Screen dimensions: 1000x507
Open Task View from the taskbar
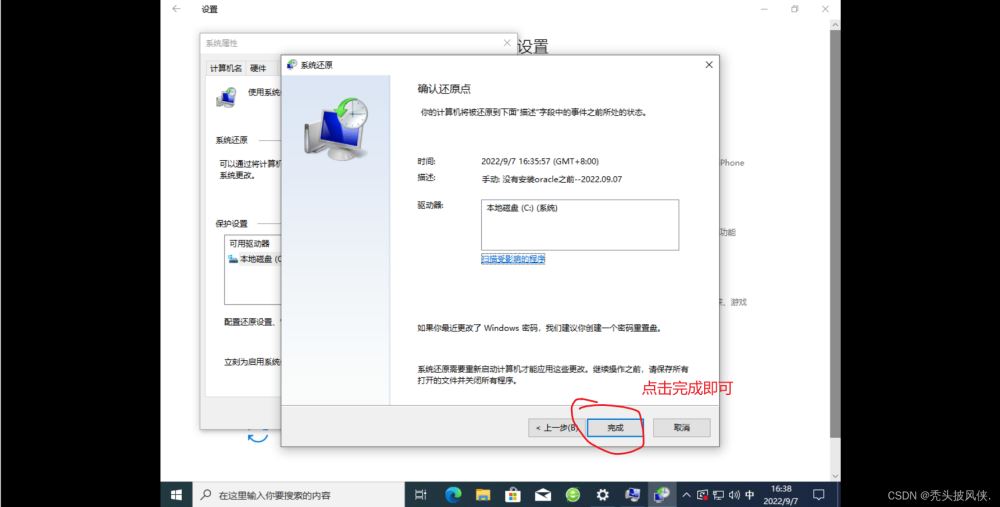tap(421, 494)
